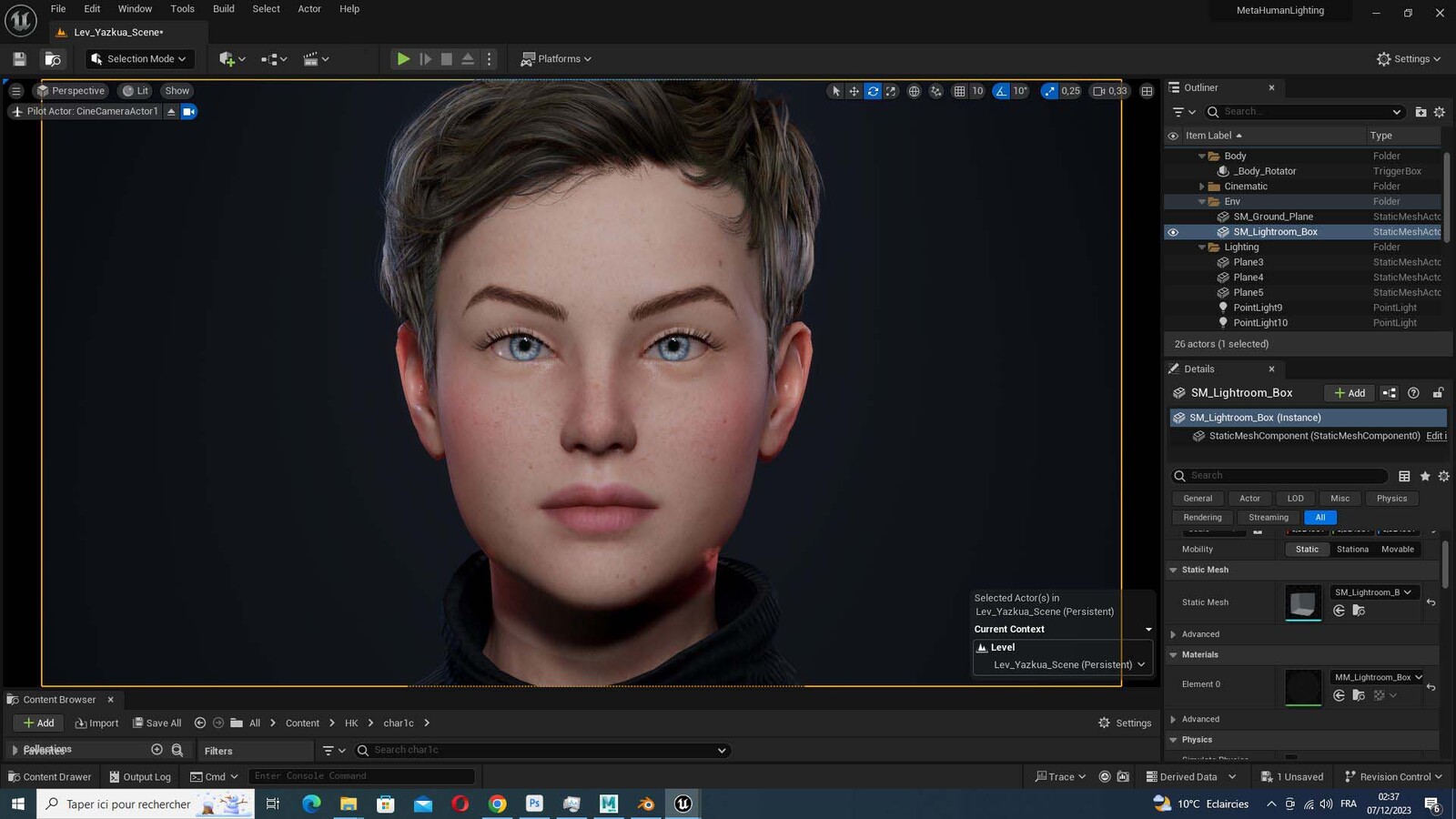Screen dimensions: 1456x819
Task: Toggle grid snapping icon in the viewport toolbar
Action: coord(959,91)
